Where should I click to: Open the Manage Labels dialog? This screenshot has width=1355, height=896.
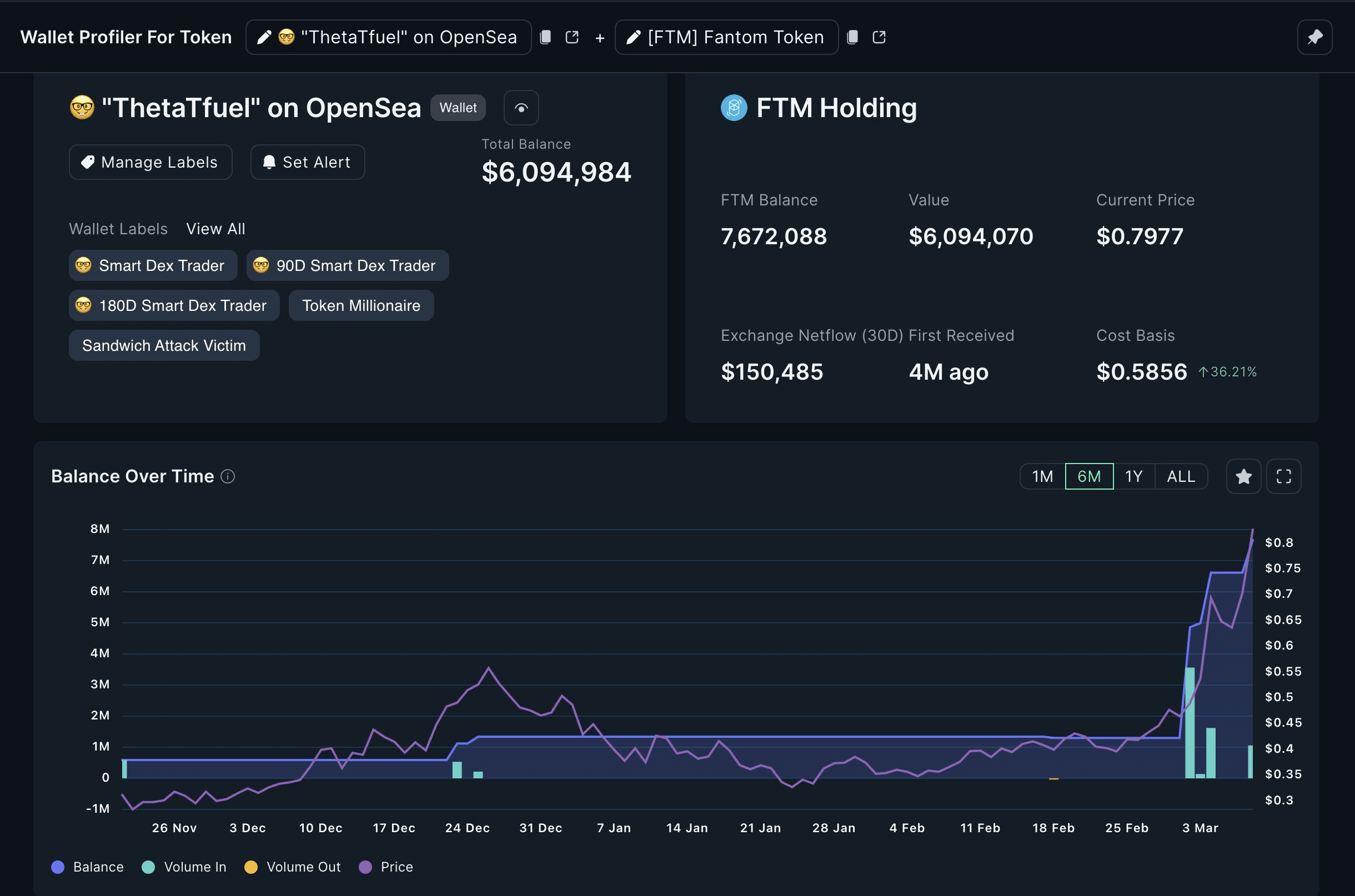[150, 162]
